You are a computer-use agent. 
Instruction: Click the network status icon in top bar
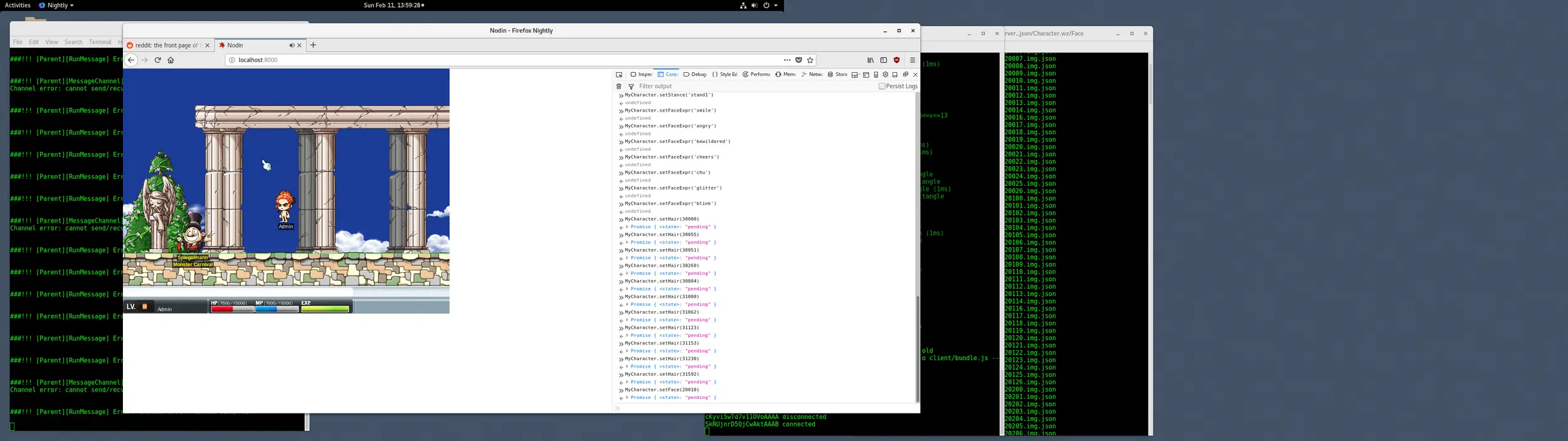(743, 5)
